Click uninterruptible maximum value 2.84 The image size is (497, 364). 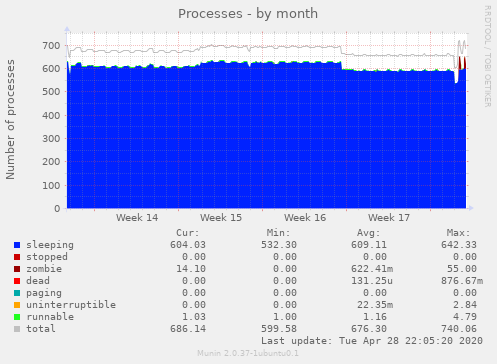465,305
